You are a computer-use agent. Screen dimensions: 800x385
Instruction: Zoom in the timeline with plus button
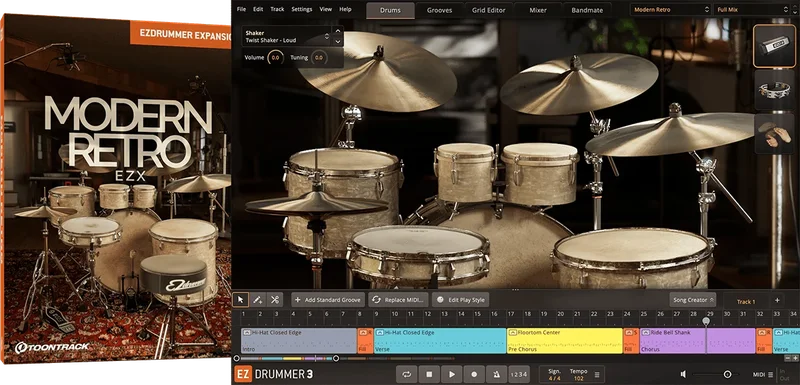click(795, 358)
